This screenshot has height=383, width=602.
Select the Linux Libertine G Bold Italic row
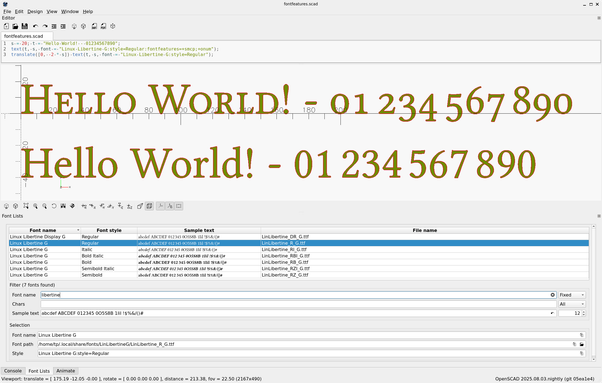tap(299, 256)
